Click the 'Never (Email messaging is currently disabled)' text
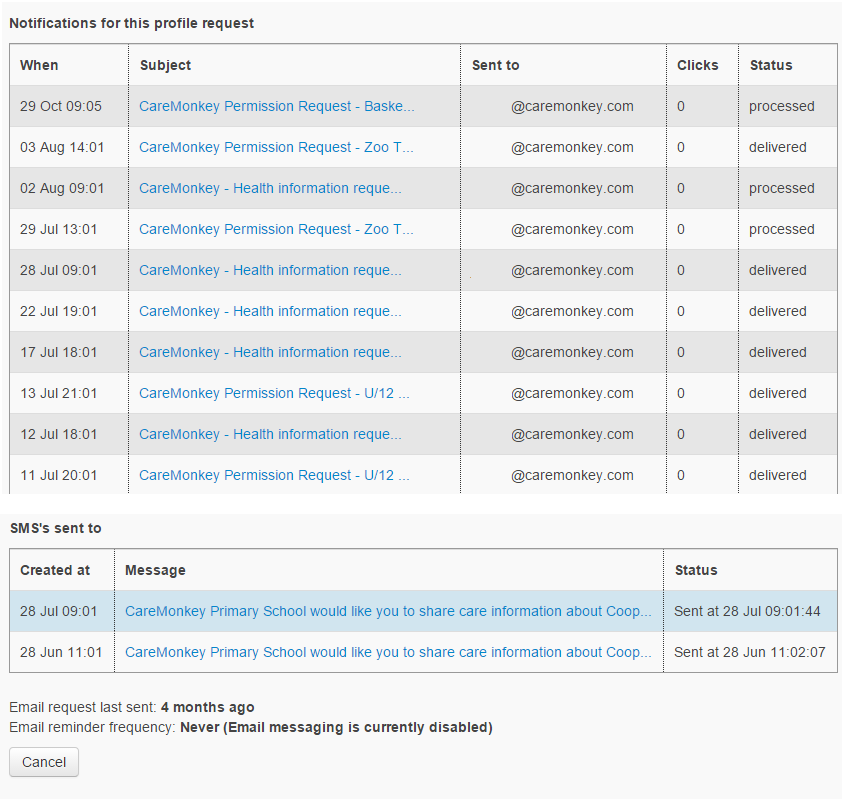Image resolution: width=842 pixels, height=800 pixels. pyautogui.click(x=336, y=728)
